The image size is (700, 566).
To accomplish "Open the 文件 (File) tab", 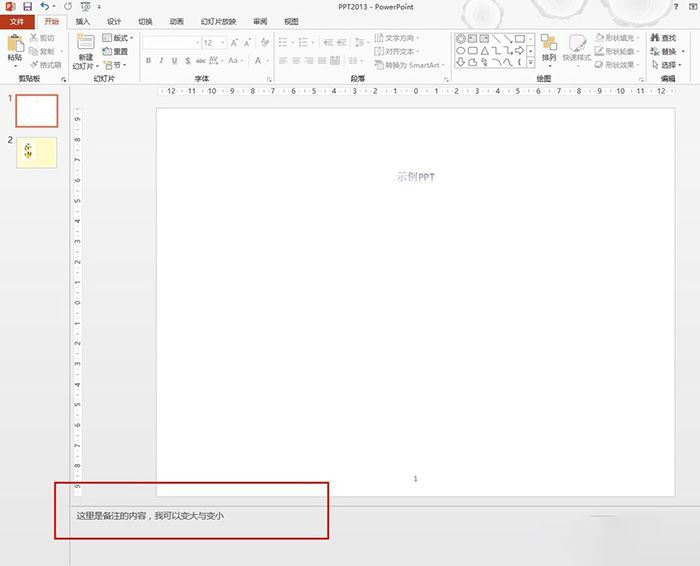I will coord(17,21).
